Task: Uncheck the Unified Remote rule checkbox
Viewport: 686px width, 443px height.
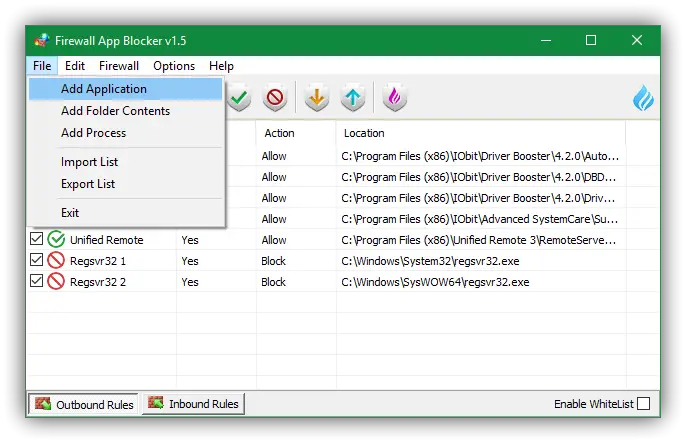Action: click(36, 239)
